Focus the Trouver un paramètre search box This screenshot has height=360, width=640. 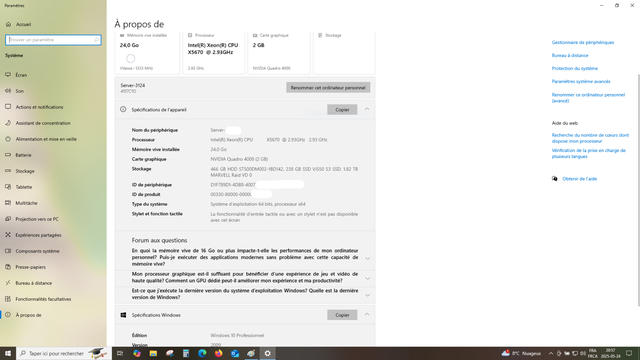(53, 40)
